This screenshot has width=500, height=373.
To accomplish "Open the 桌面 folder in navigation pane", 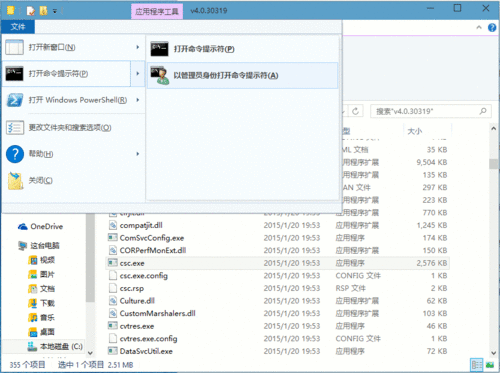I will coord(47,332).
